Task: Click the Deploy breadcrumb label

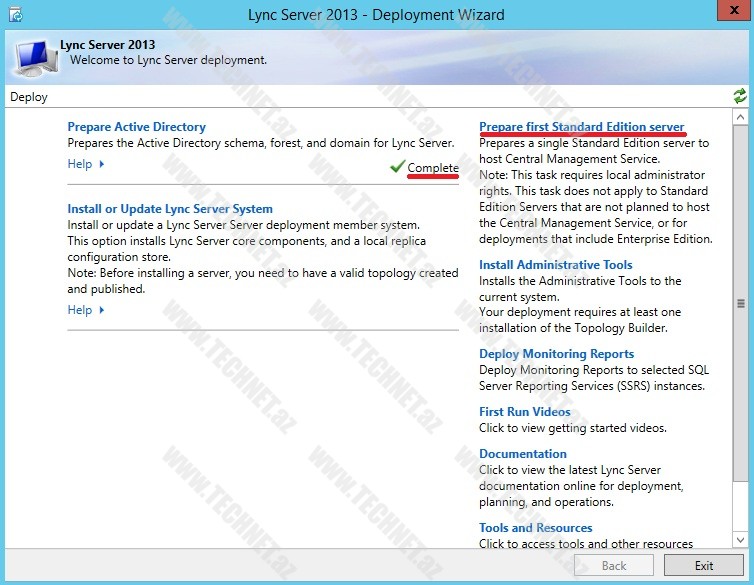Action: (x=29, y=97)
